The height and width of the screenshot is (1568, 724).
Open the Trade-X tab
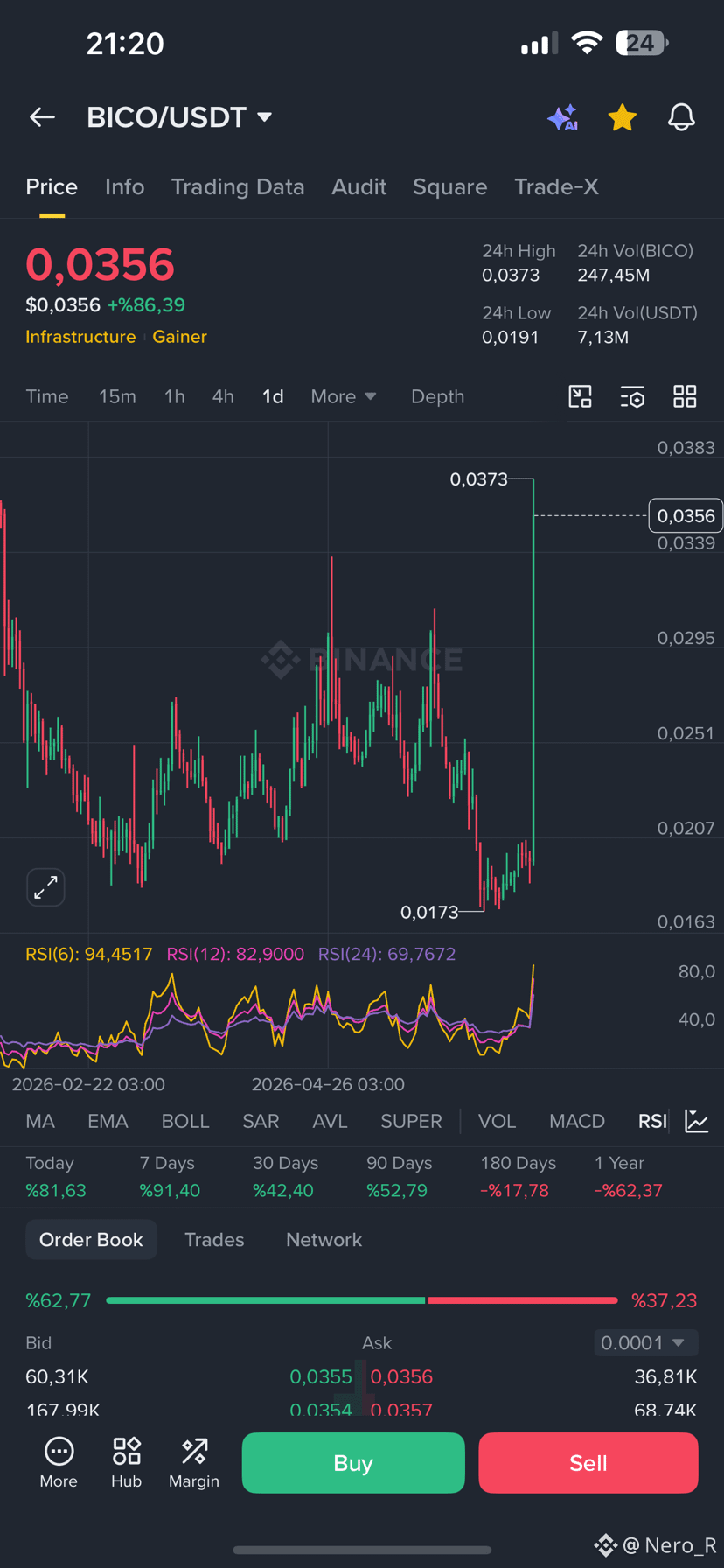pos(556,186)
